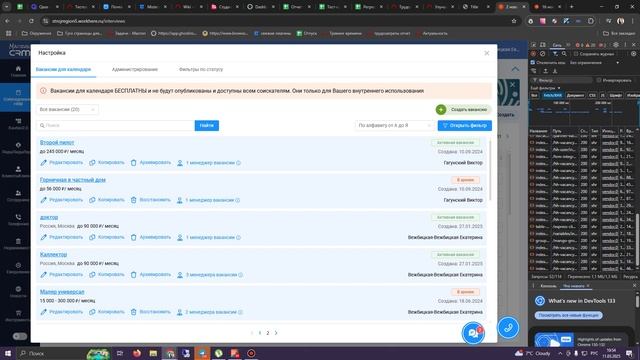Select Fetch/XHR filter in DevTools
This screenshot has width=640, height=360.
[552, 96]
